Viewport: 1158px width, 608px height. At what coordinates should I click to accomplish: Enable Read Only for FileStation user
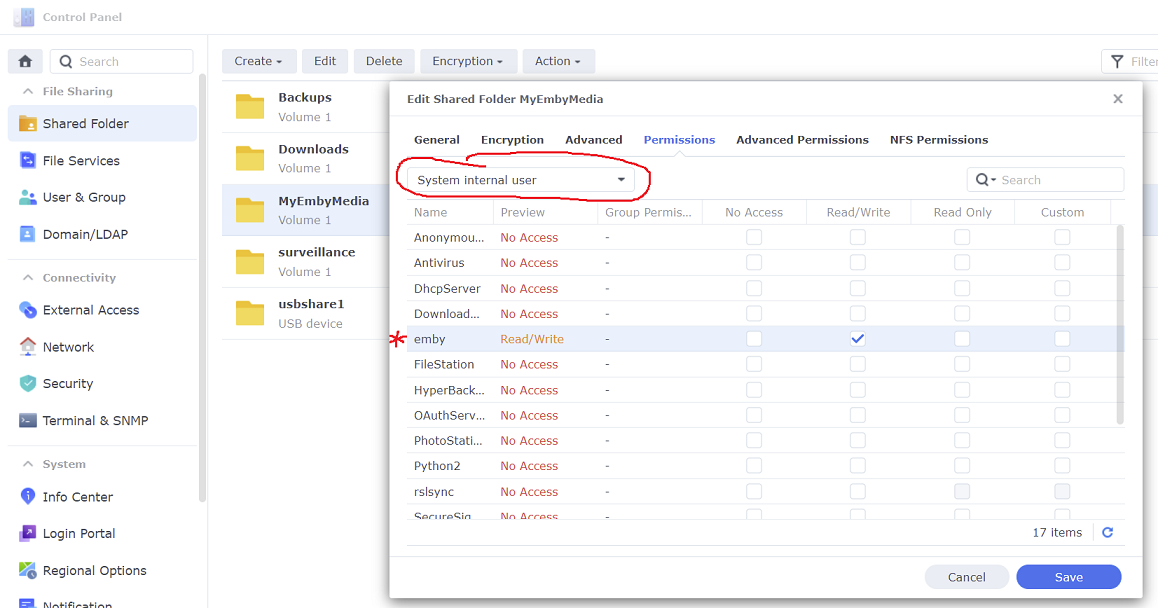point(962,365)
